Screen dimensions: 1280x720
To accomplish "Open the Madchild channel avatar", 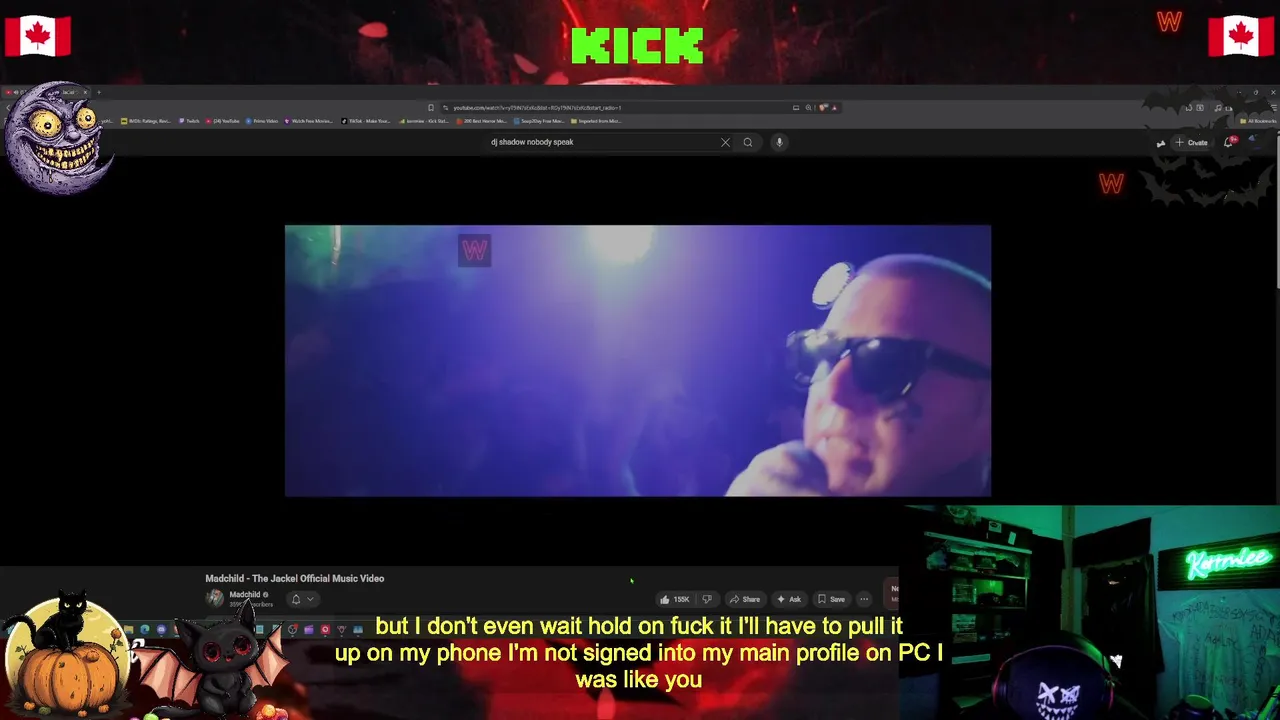I will [x=214, y=598].
